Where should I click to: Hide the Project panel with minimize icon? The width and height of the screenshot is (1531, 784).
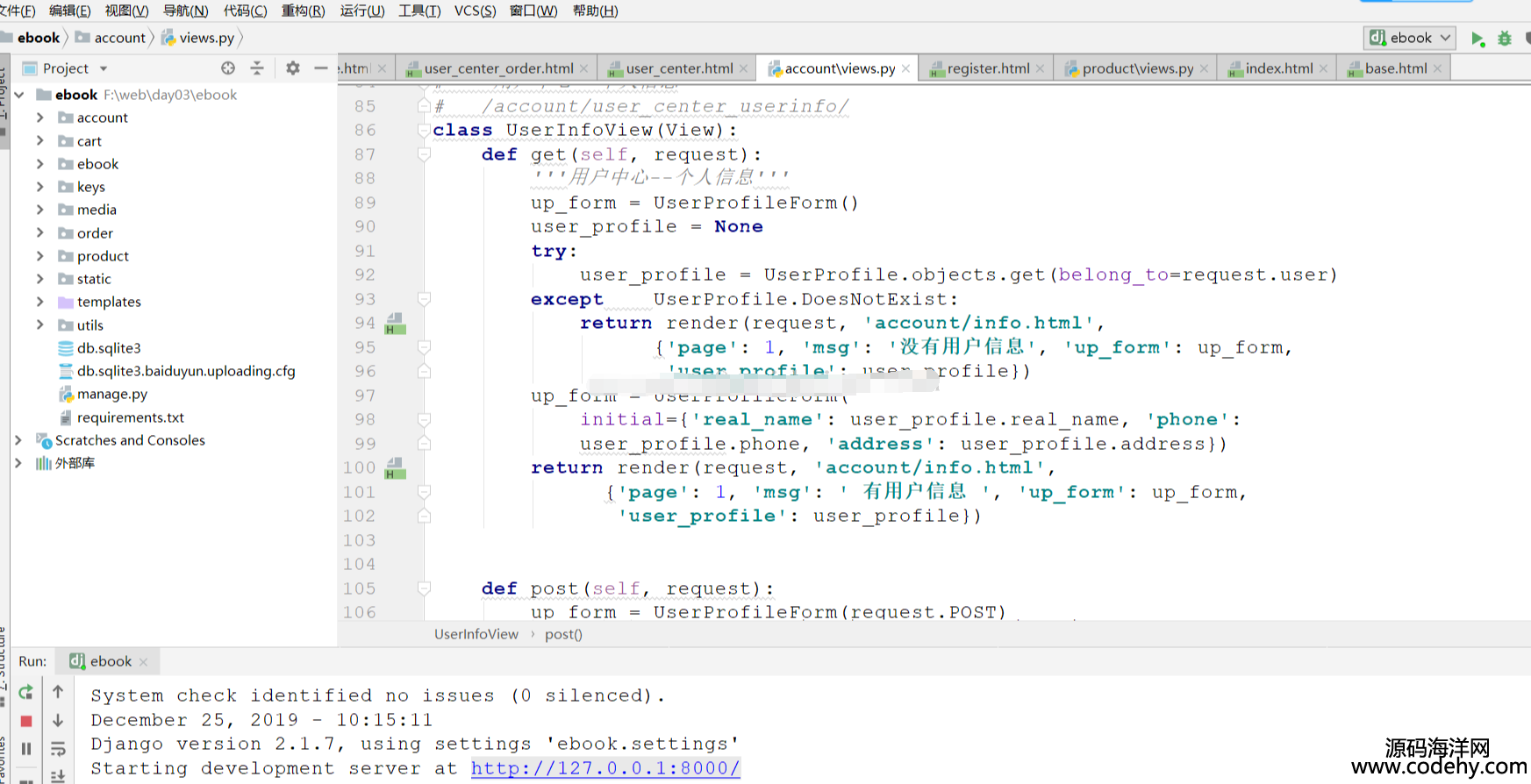pyautogui.click(x=321, y=68)
